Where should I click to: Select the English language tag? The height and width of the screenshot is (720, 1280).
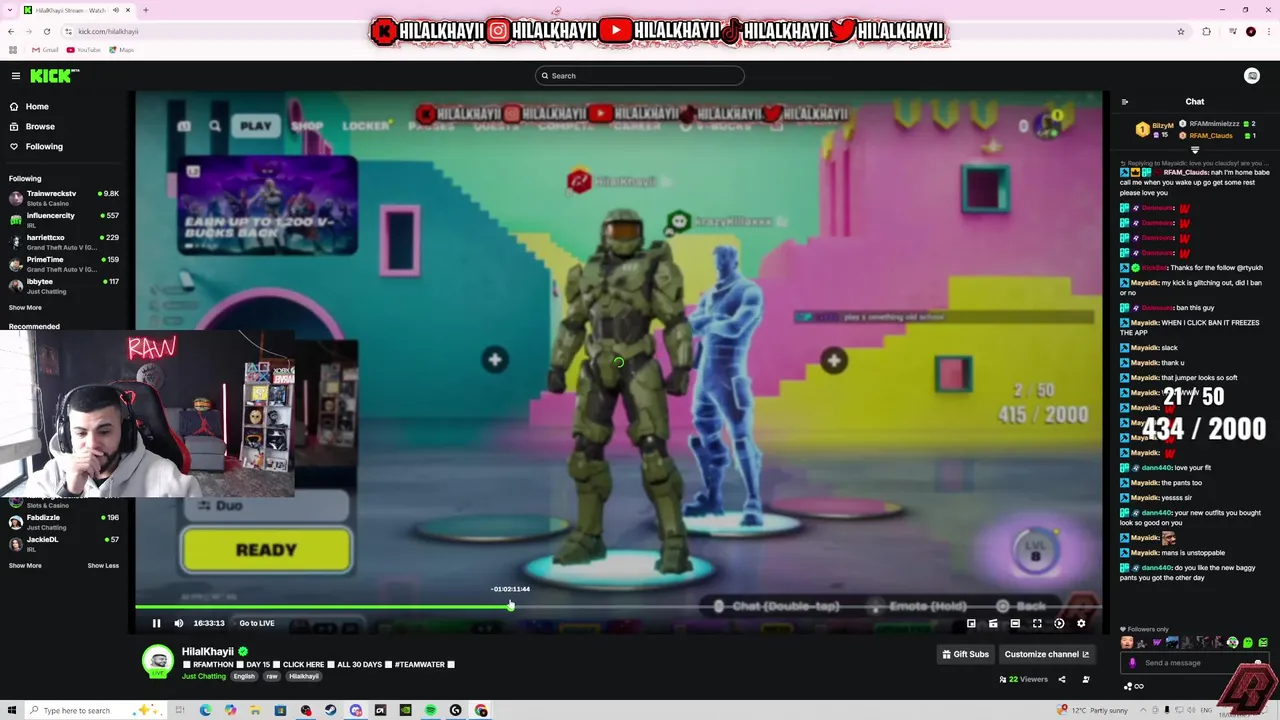click(x=245, y=676)
